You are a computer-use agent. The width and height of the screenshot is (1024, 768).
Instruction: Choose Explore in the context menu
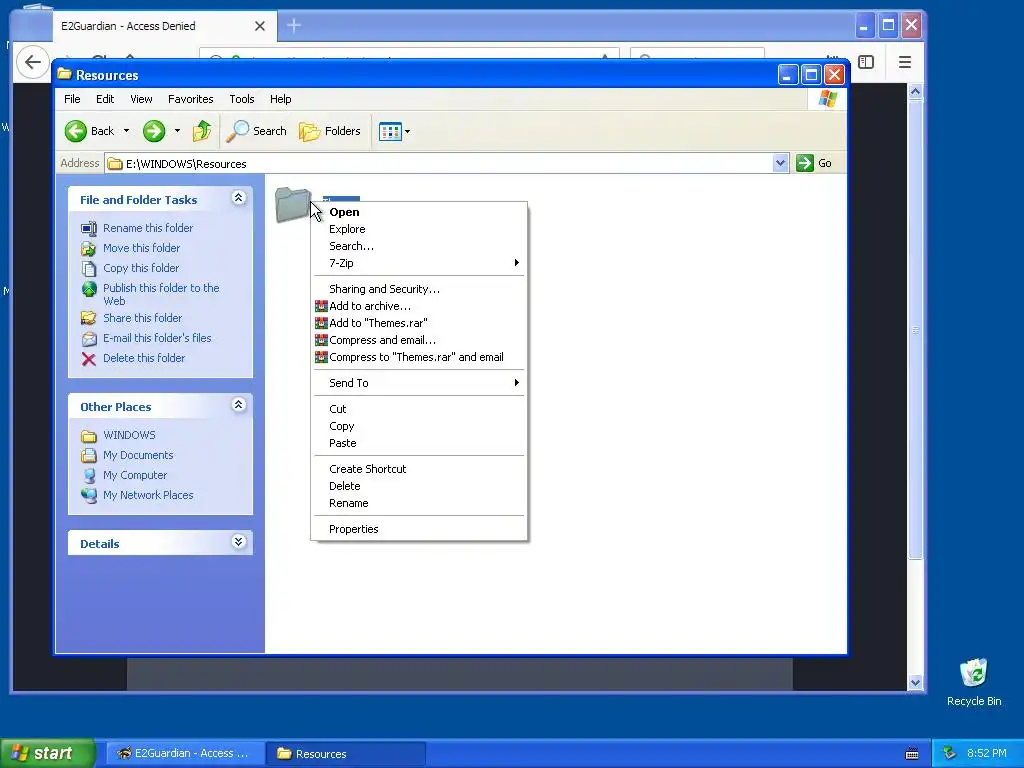tap(419, 229)
